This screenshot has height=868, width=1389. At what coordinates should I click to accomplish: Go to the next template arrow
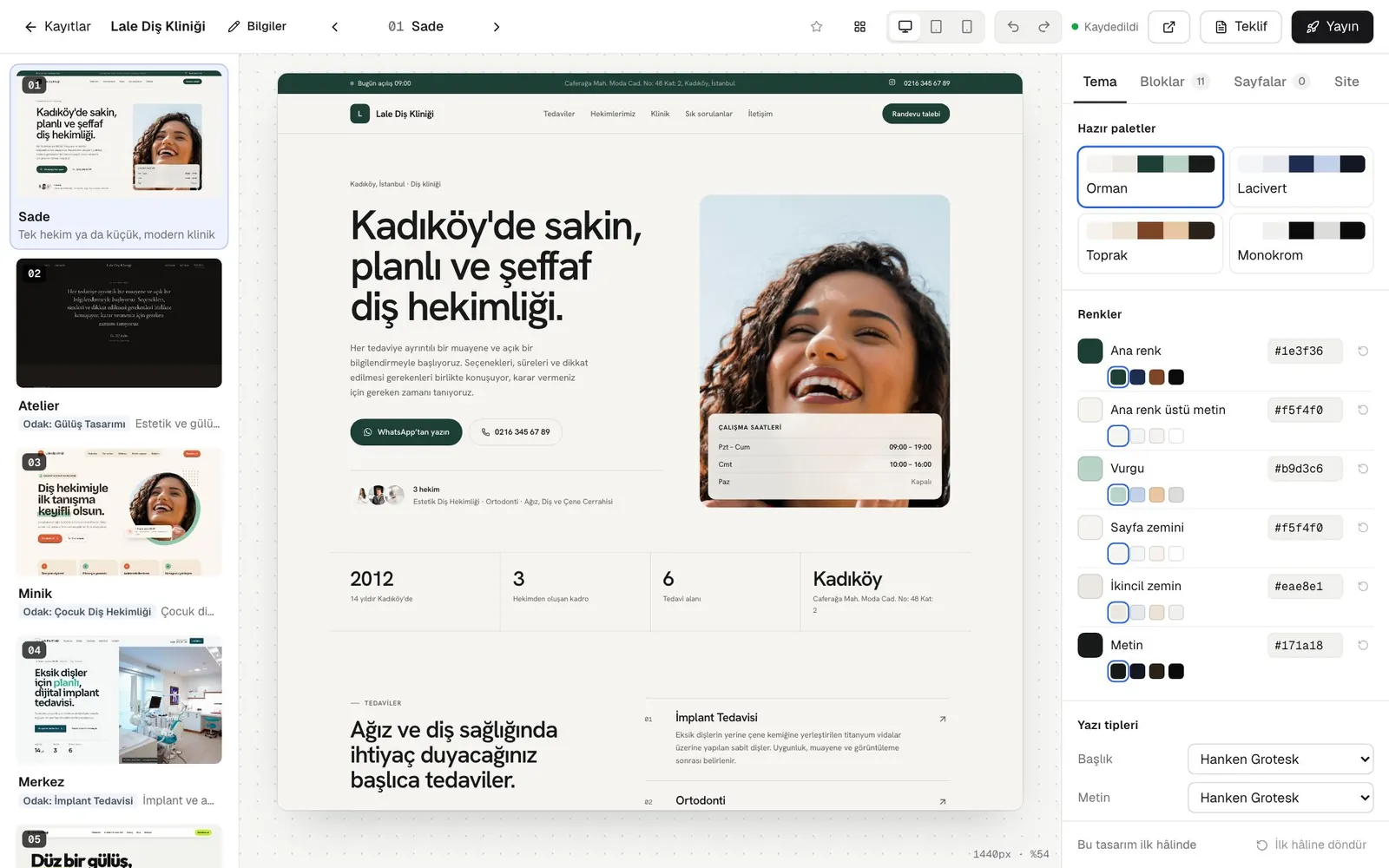click(x=497, y=27)
